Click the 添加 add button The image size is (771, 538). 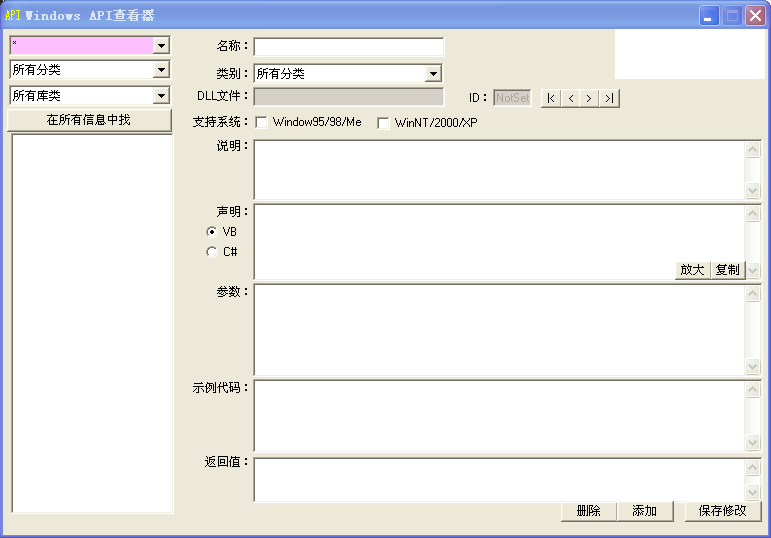645,511
